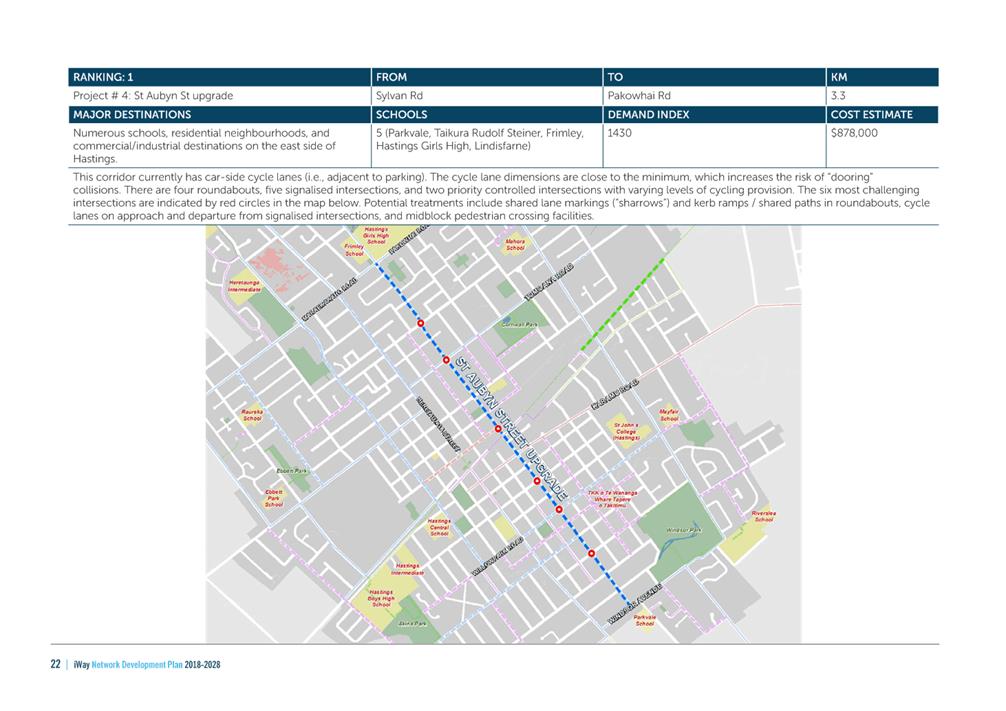Image resolution: width=1006 pixels, height=711 pixels.
Task: Click the 'FROM' column header
Action: tap(487, 77)
